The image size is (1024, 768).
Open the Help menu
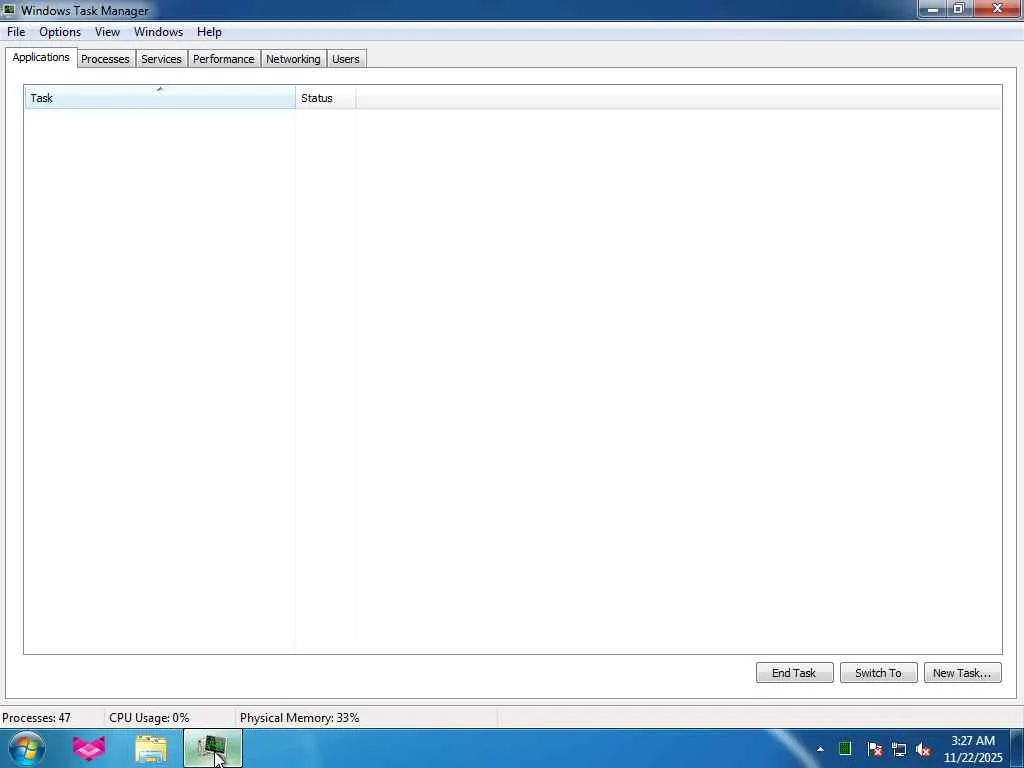coord(209,32)
